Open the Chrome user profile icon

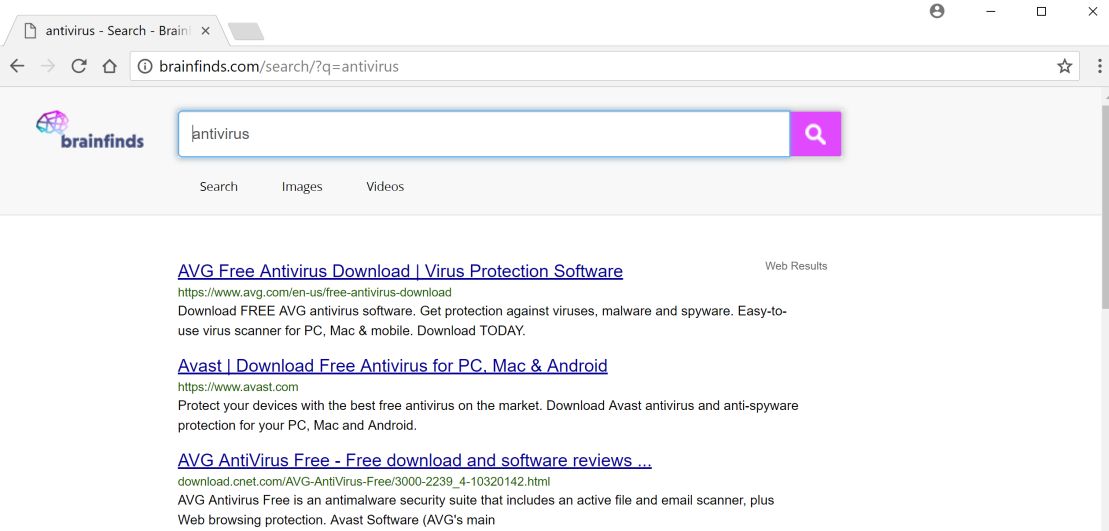tap(937, 11)
